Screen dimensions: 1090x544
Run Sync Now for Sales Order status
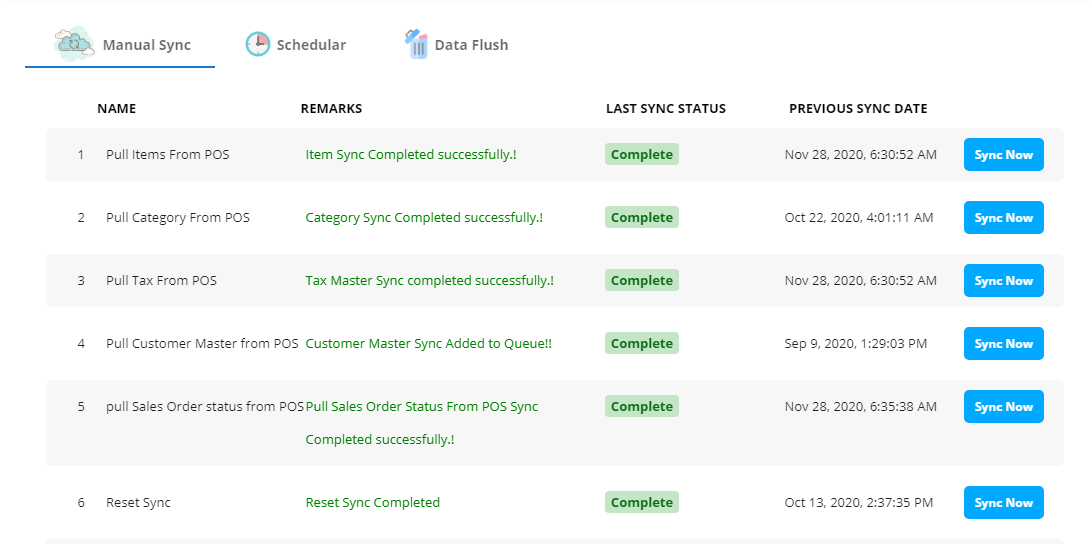point(1003,407)
